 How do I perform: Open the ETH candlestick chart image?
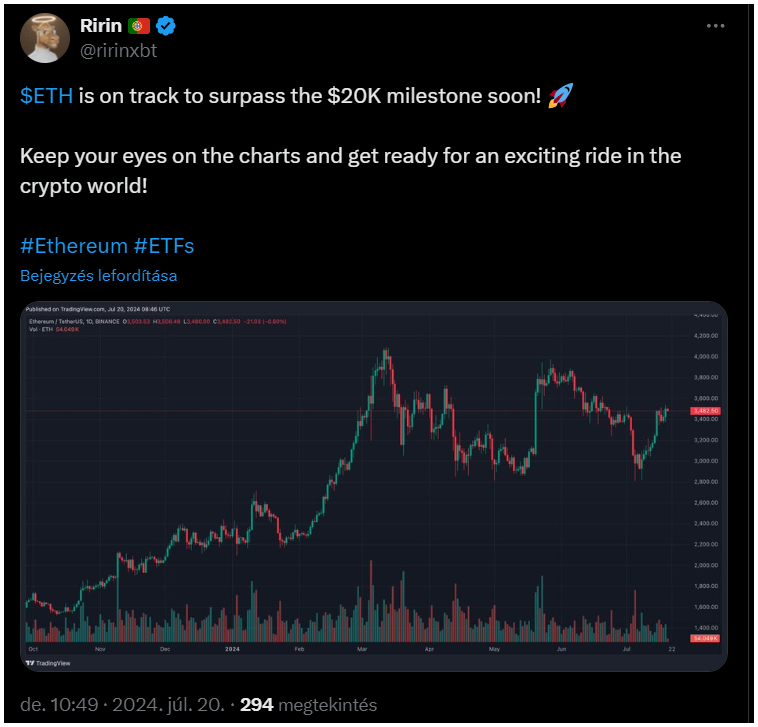(x=374, y=486)
